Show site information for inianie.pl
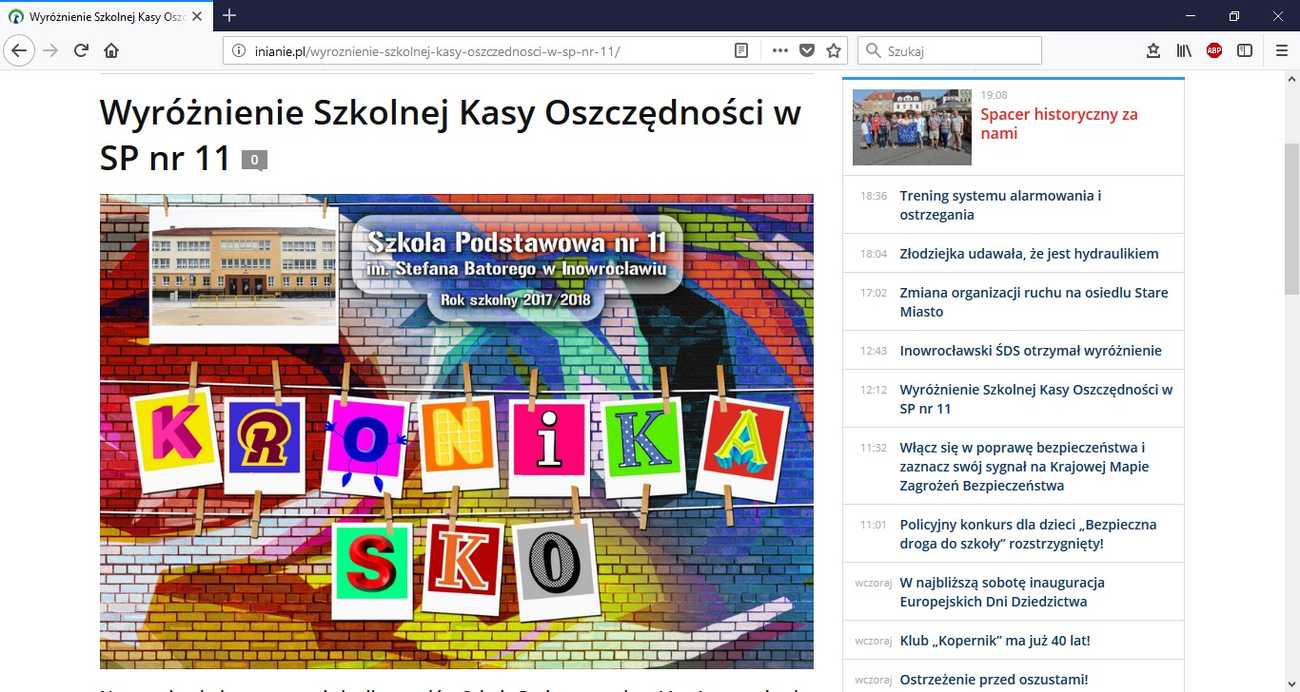 239,50
